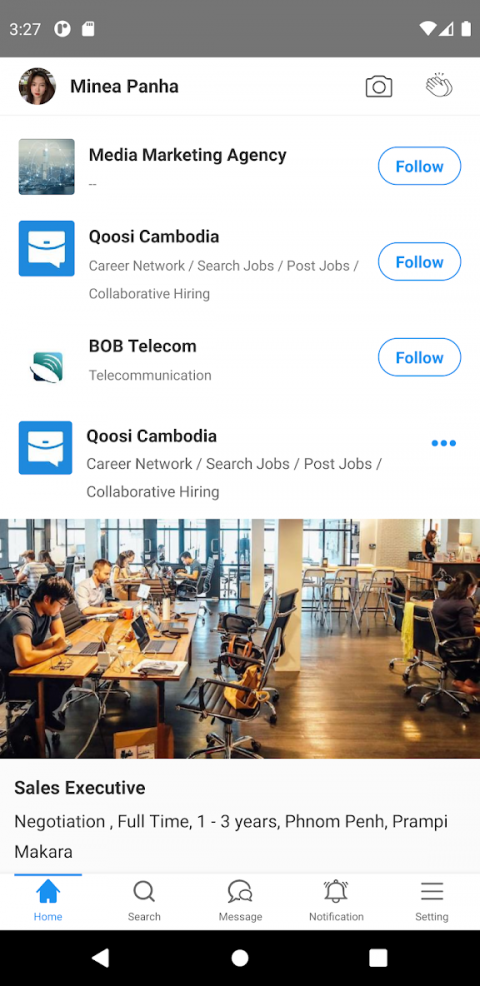Follow Media Marketing Agency
Screen dimensions: 480x986
pos(420,166)
